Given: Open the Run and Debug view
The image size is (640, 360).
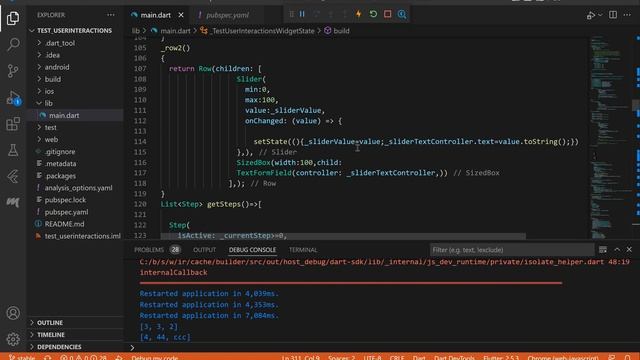Looking at the screenshot, I should point(13,98).
